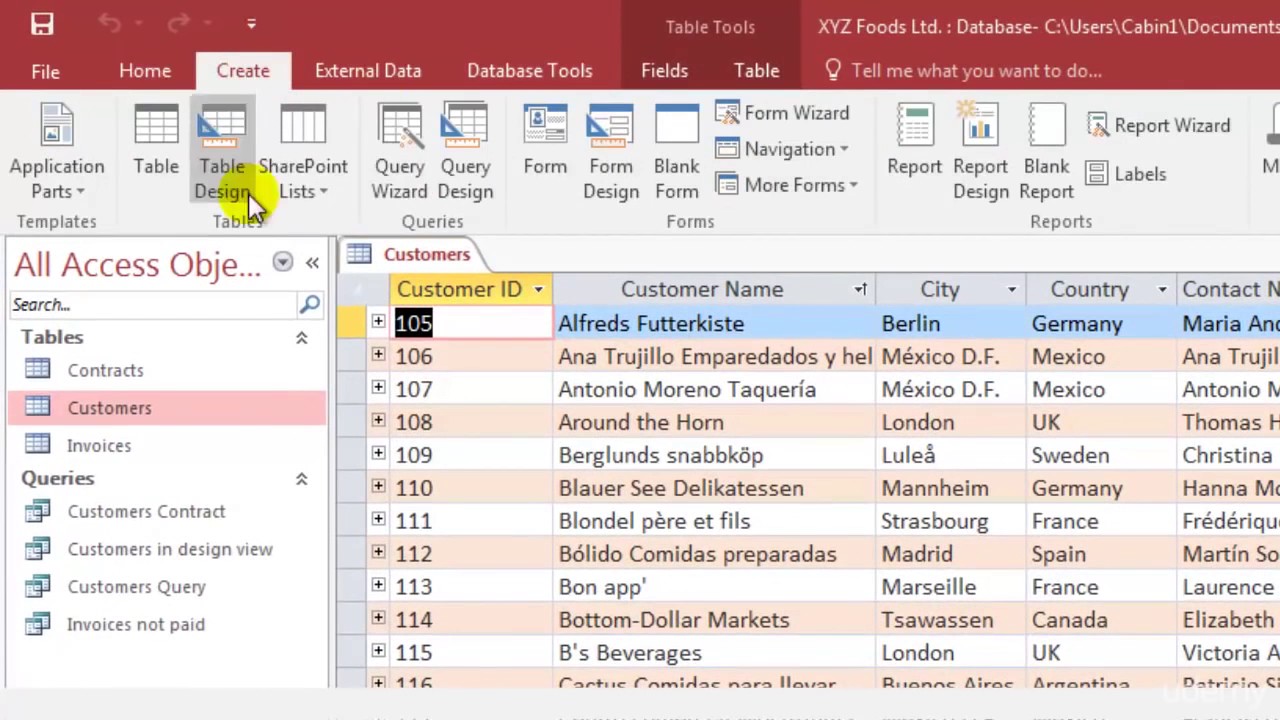Click the Save icon in title bar
The image size is (1280, 720).
pos(42,24)
